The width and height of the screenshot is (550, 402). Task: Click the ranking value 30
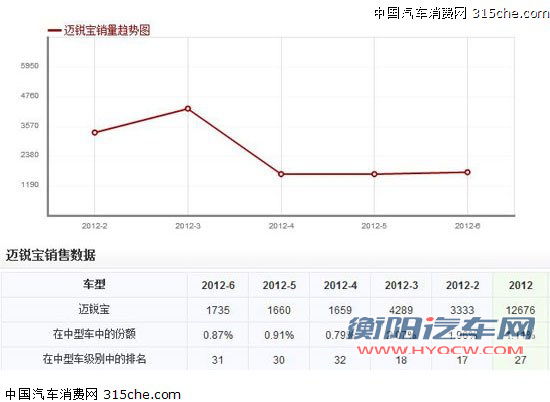point(279,360)
